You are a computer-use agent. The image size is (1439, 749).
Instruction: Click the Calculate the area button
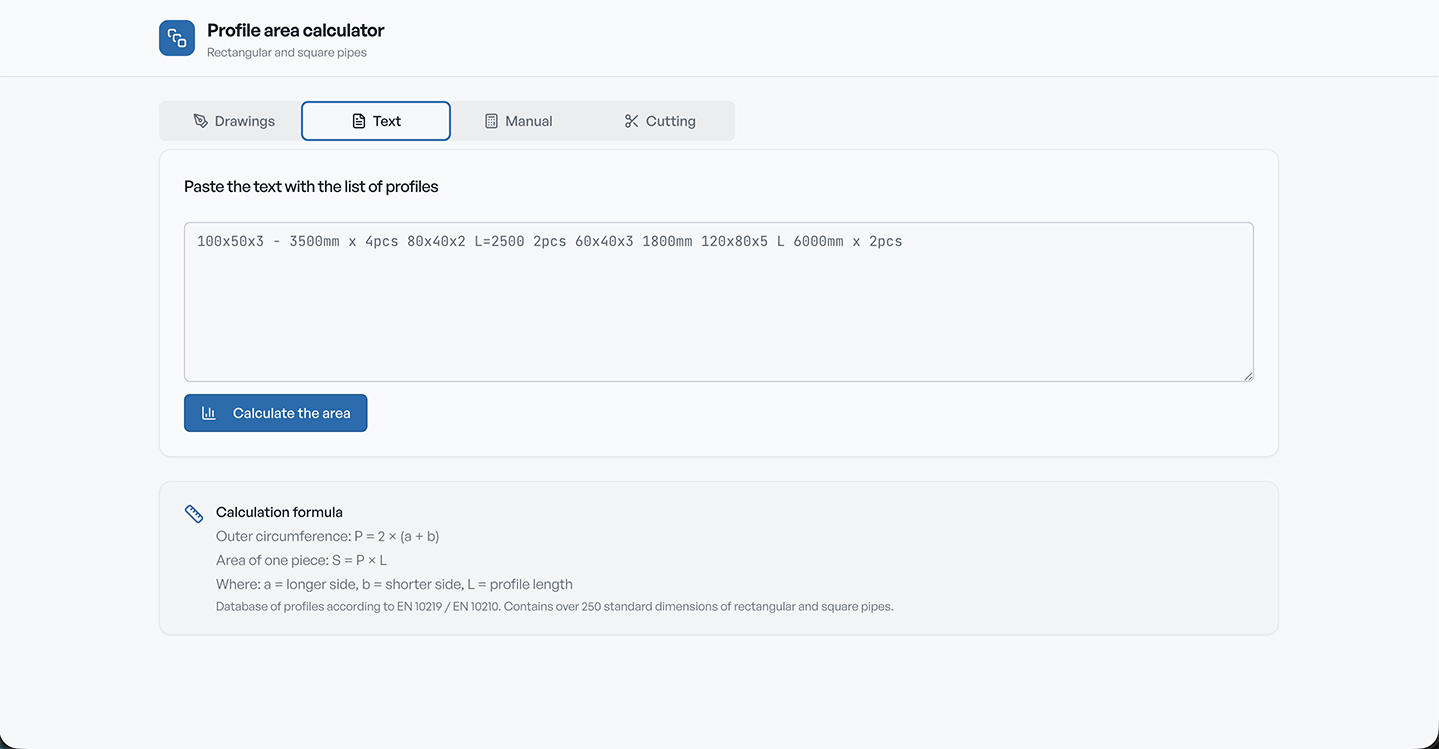pos(275,413)
